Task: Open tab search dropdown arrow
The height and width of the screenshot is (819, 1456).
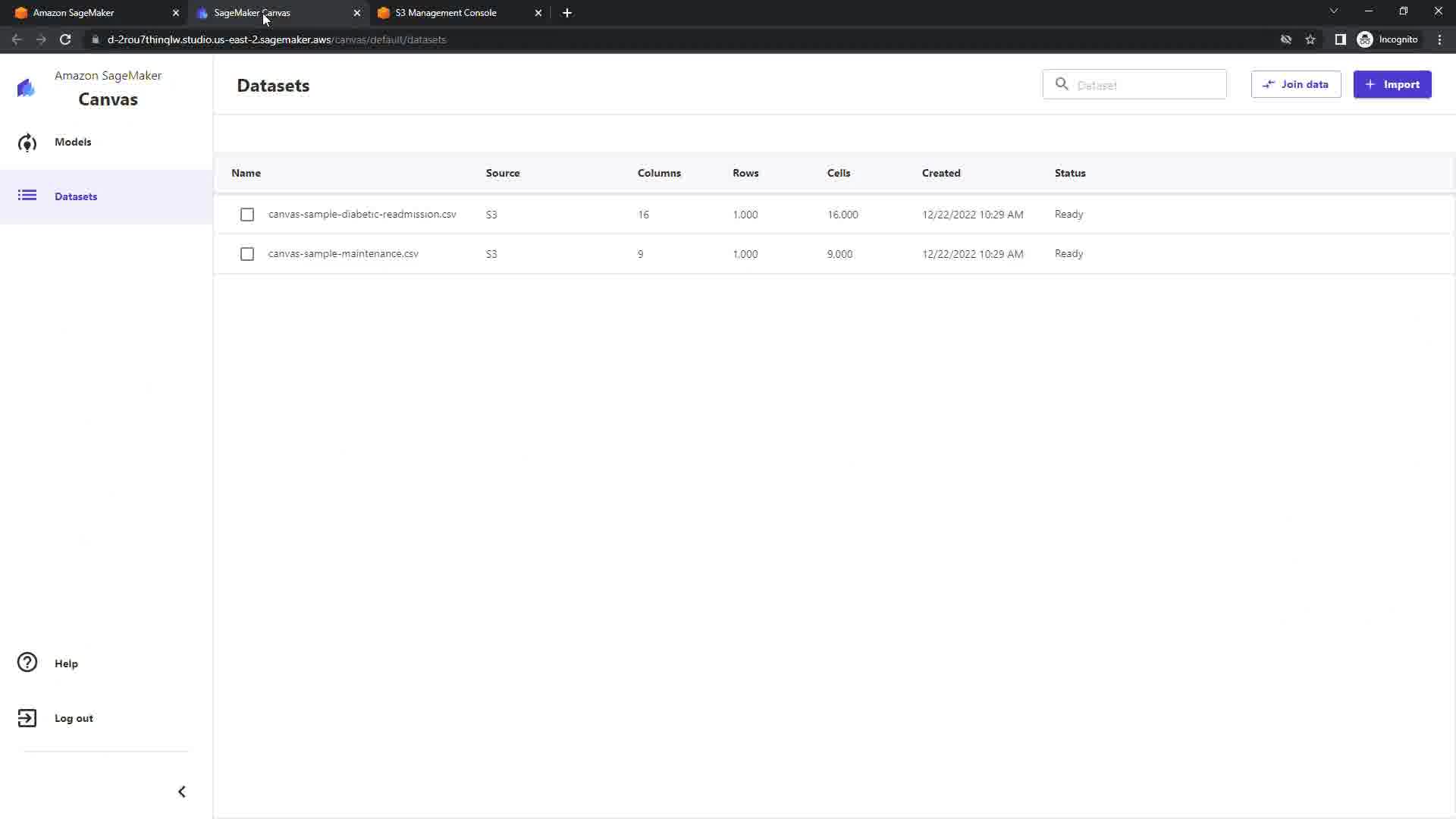Action: coord(1334,11)
